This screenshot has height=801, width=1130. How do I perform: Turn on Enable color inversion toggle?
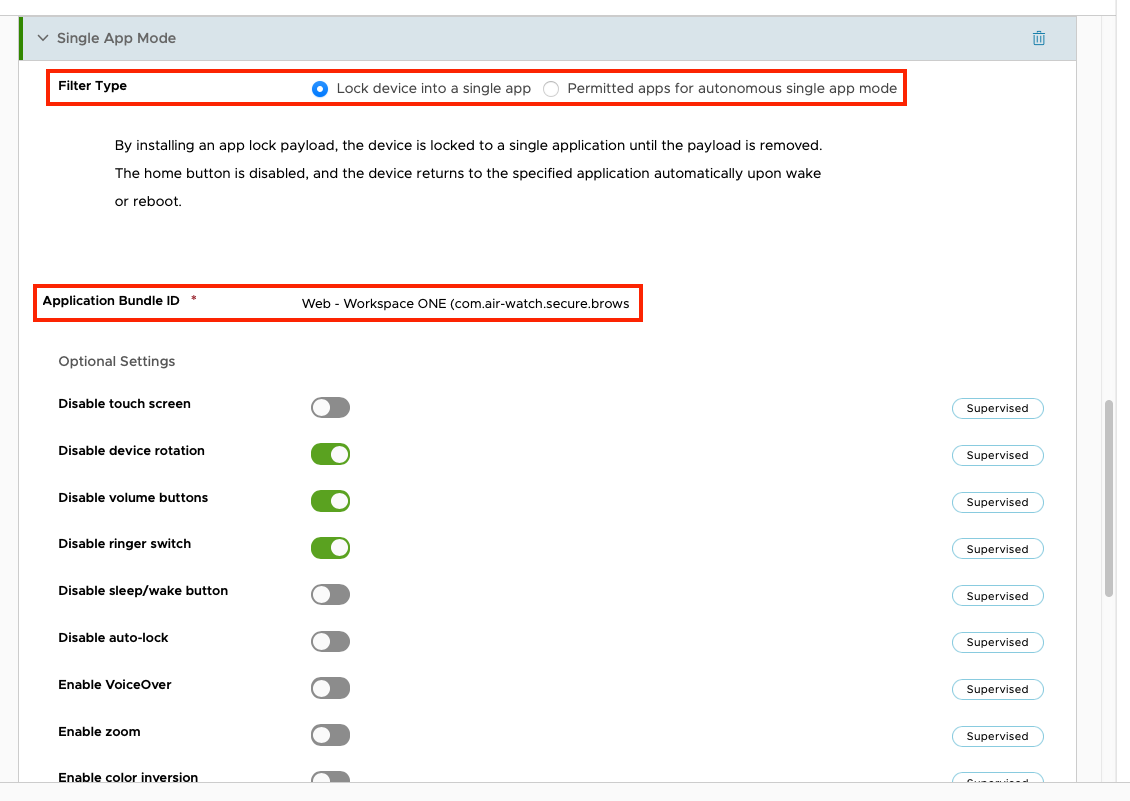coord(330,779)
